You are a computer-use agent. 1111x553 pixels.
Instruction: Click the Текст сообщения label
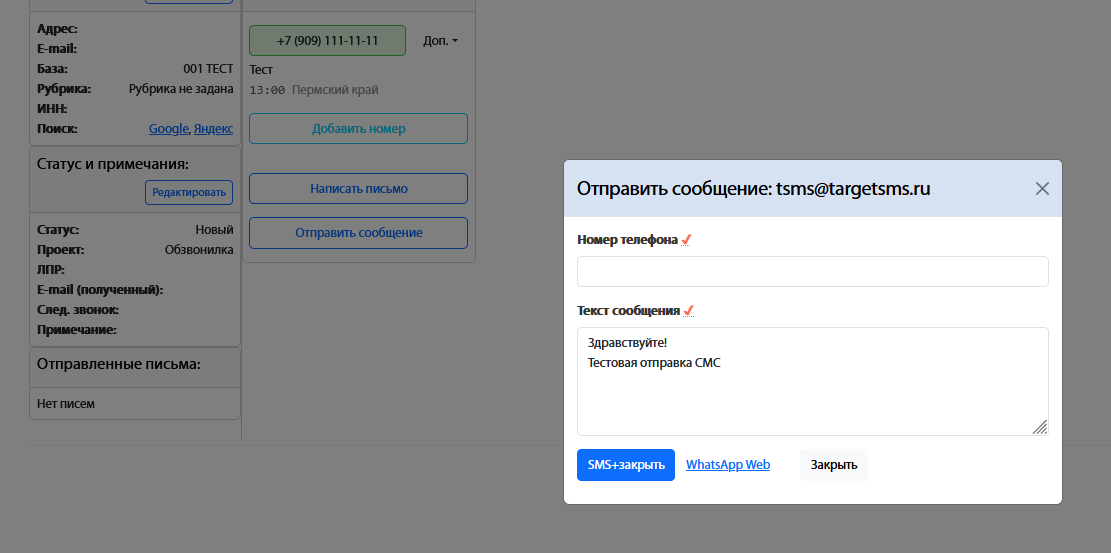point(628,311)
